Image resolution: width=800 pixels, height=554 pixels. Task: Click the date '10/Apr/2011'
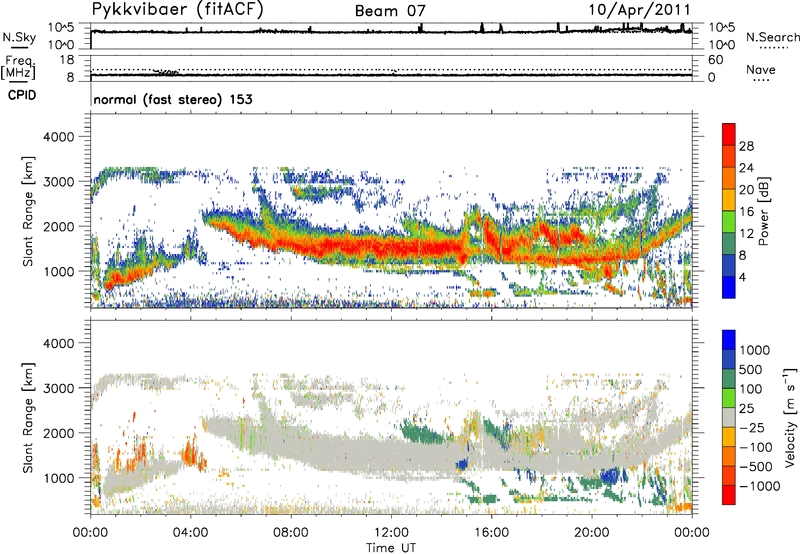click(x=640, y=10)
